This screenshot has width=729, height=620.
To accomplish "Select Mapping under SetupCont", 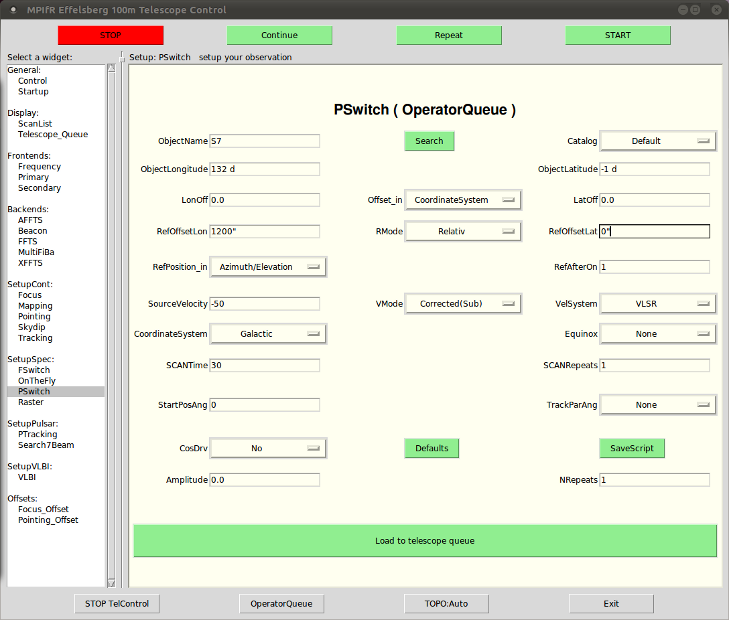I will [35, 306].
